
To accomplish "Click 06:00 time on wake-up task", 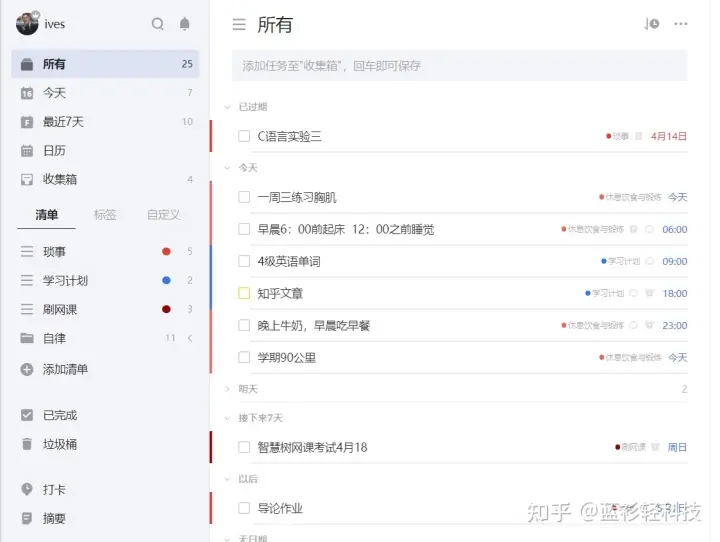I will tap(675, 229).
